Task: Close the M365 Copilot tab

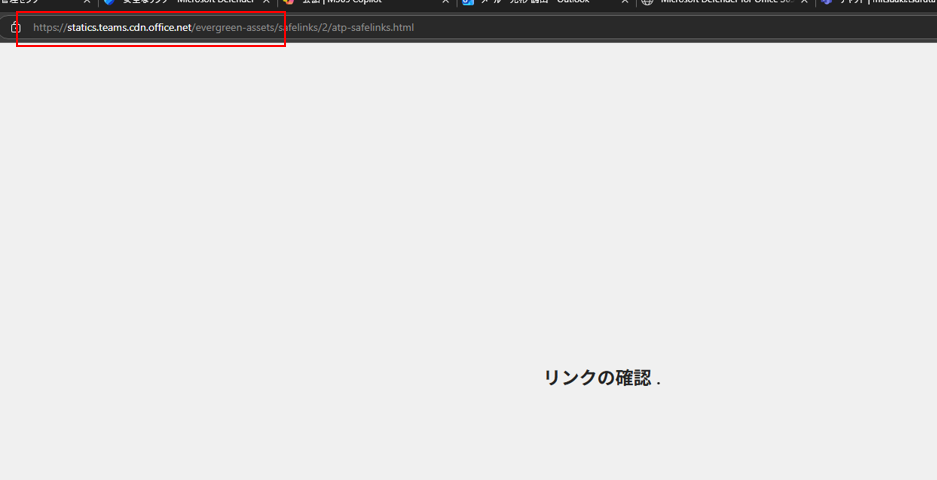Action: [445, 2]
